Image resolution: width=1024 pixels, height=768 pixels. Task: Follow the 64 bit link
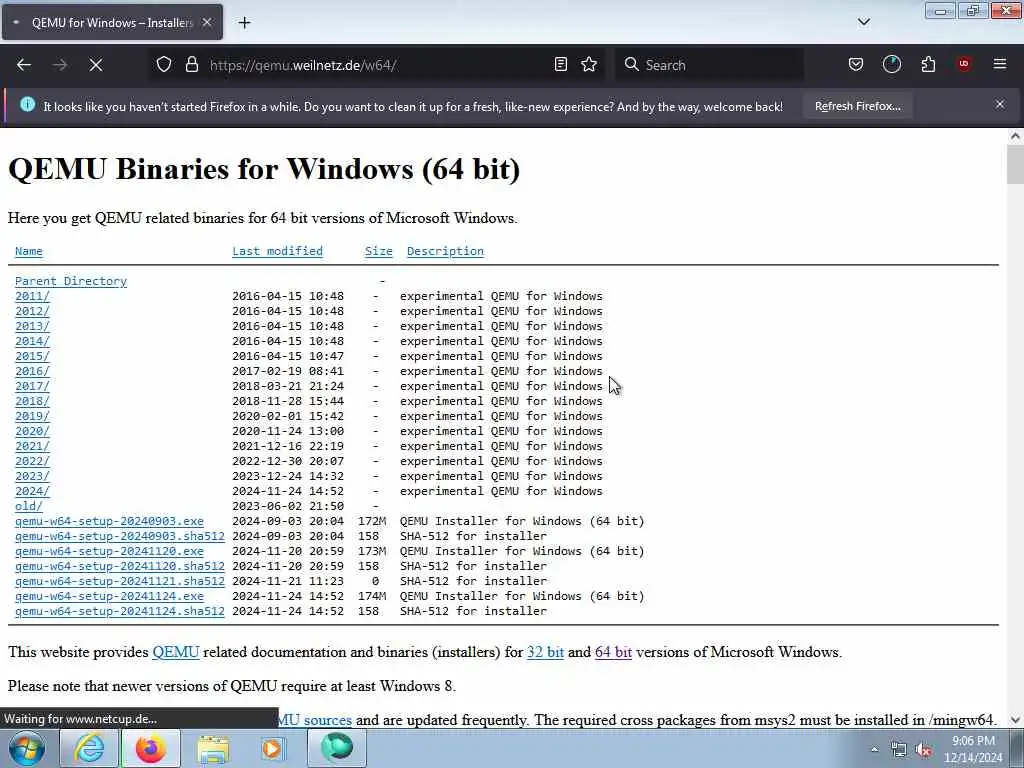pos(613,652)
